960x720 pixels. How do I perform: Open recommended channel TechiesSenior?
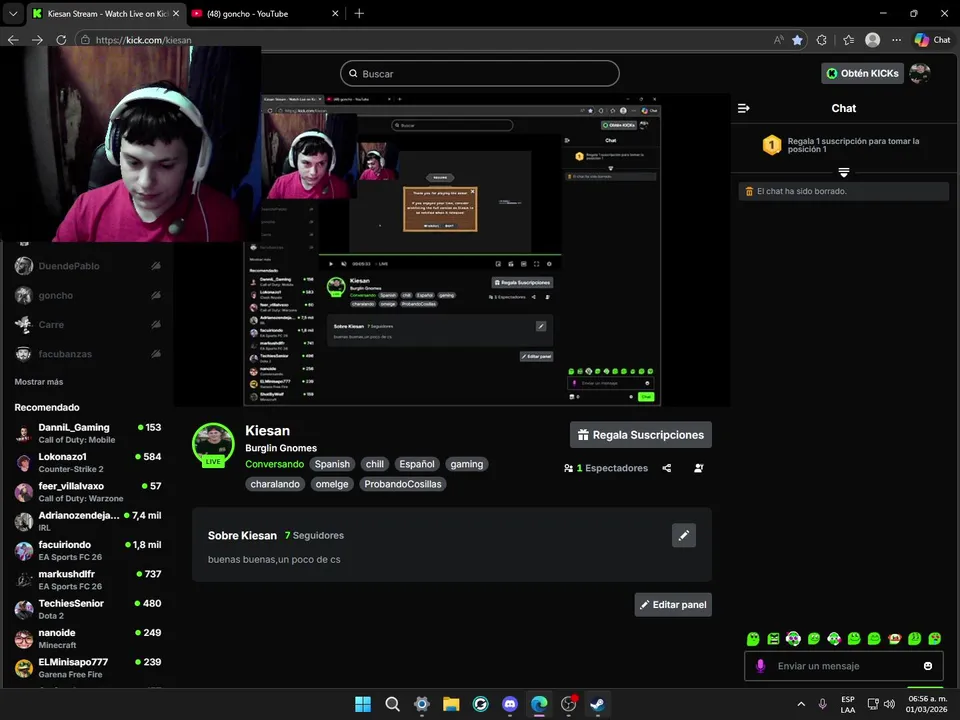pos(88,609)
